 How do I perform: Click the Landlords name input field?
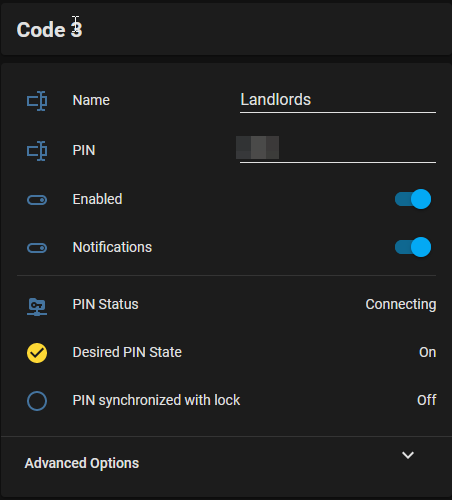click(x=338, y=101)
